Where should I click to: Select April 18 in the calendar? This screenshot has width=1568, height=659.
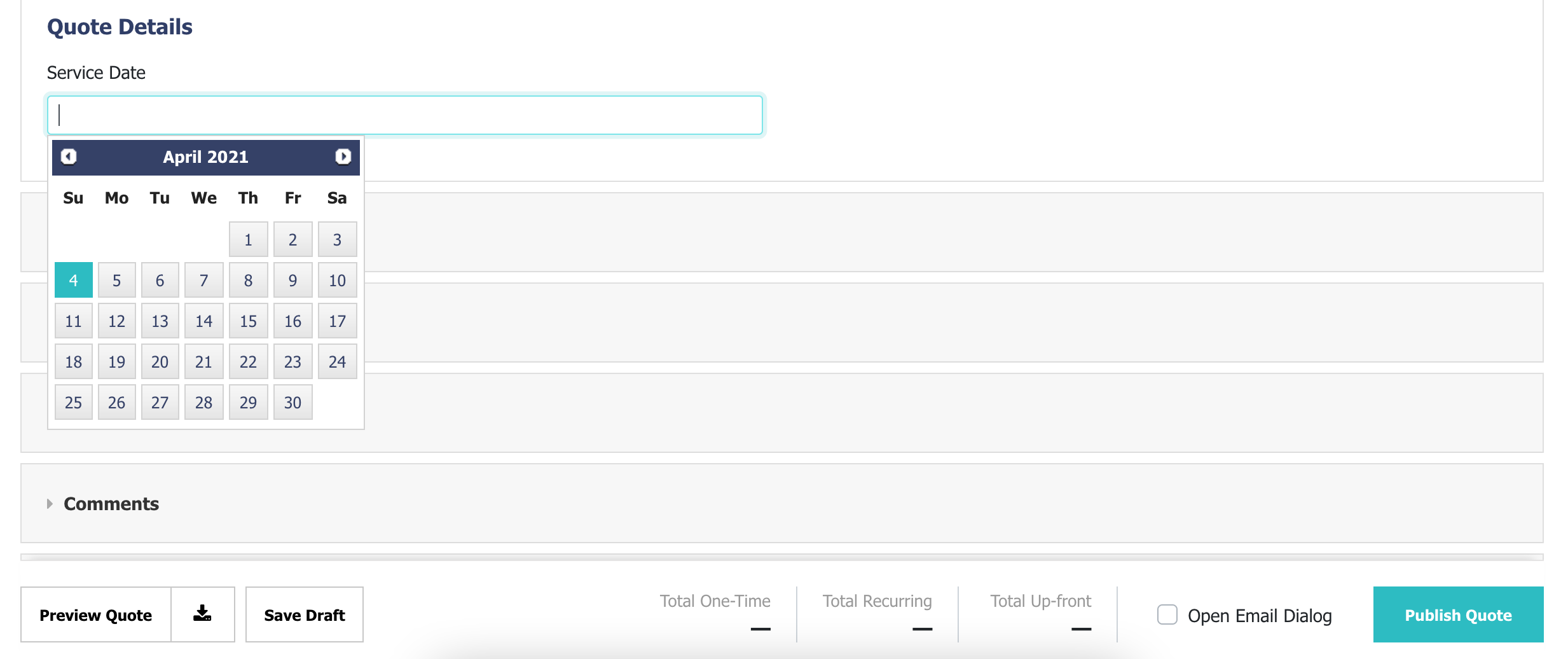[74, 362]
